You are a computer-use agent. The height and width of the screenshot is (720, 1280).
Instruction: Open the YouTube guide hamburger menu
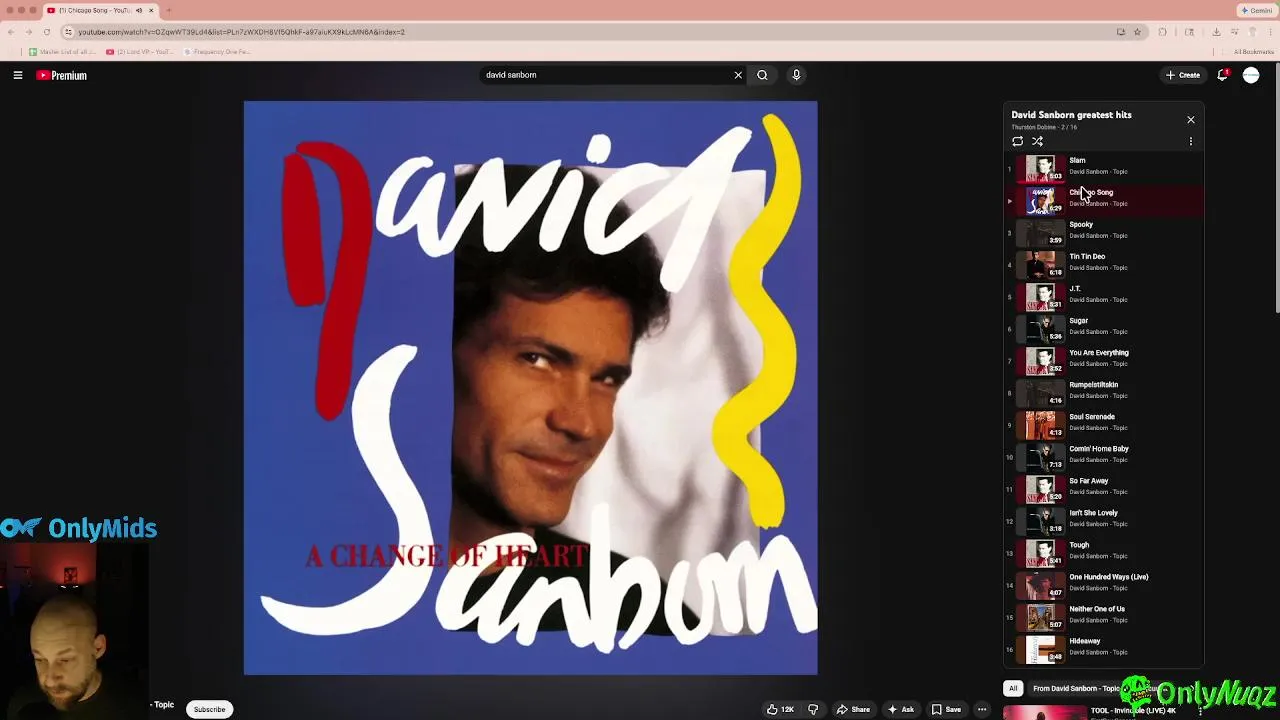click(18, 75)
